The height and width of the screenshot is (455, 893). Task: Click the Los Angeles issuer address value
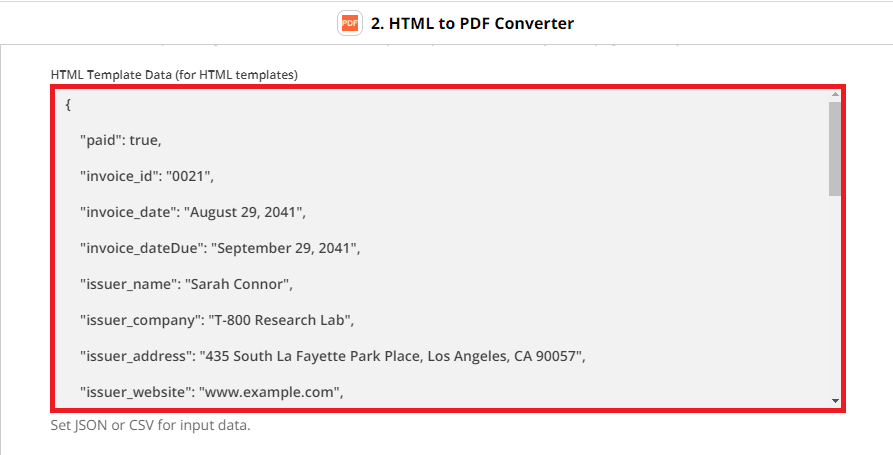coord(391,356)
